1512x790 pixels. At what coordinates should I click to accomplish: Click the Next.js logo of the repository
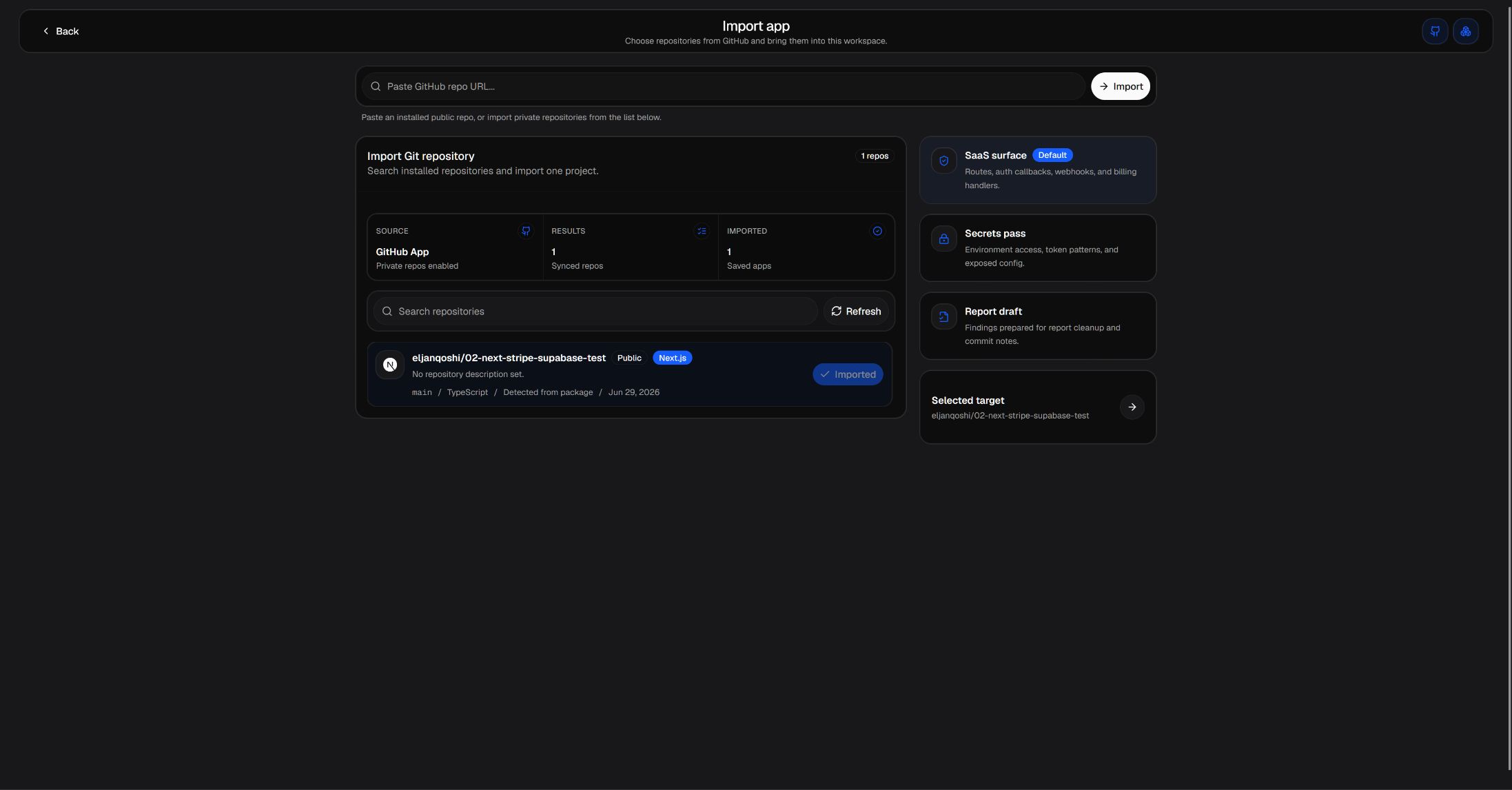pos(390,365)
